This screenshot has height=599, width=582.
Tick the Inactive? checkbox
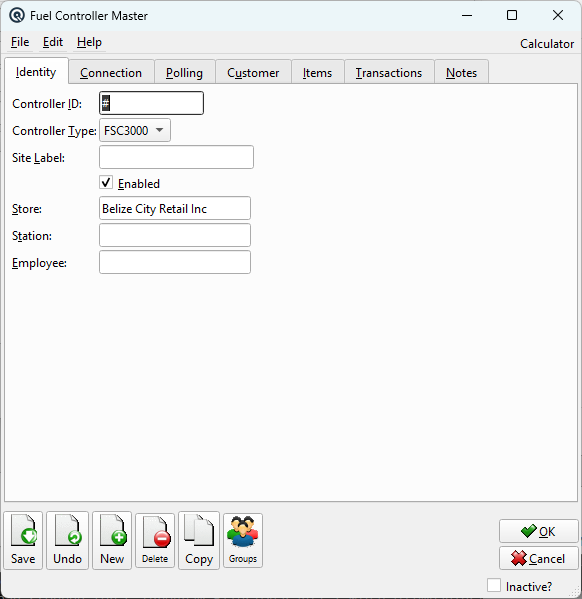(x=494, y=585)
